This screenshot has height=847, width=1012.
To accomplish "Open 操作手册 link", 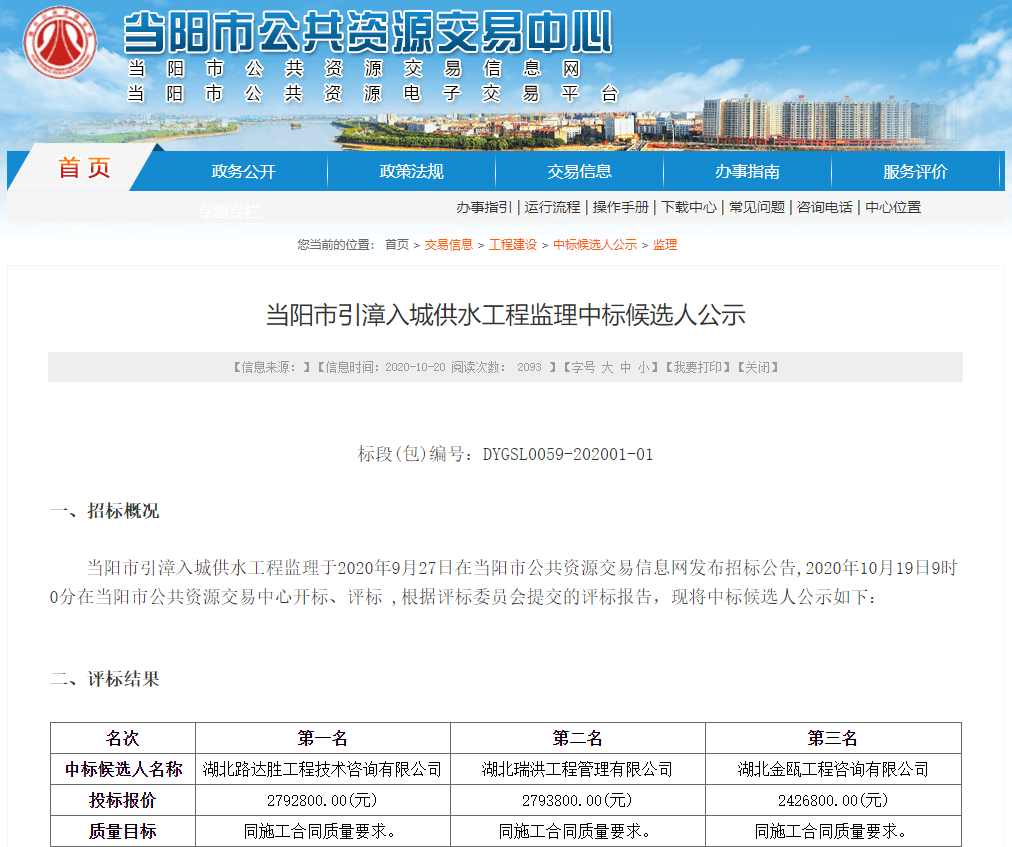I will click(x=620, y=207).
